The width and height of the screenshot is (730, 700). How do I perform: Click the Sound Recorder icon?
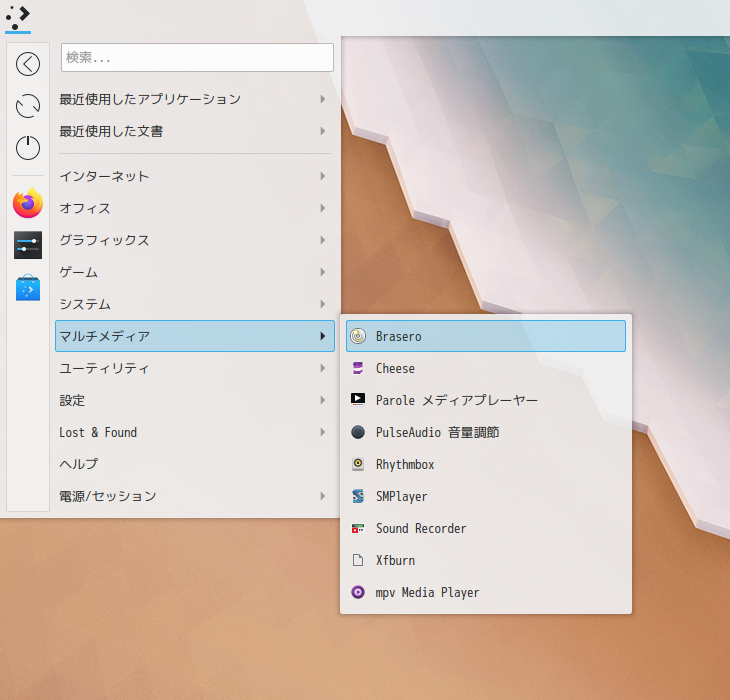pyautogui.click(x=358, y=528)
